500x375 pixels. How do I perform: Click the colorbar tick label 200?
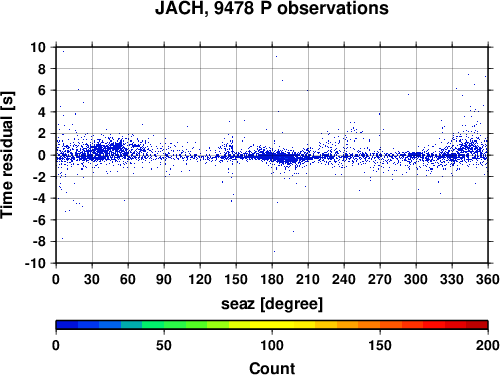(x=488, y=345)
